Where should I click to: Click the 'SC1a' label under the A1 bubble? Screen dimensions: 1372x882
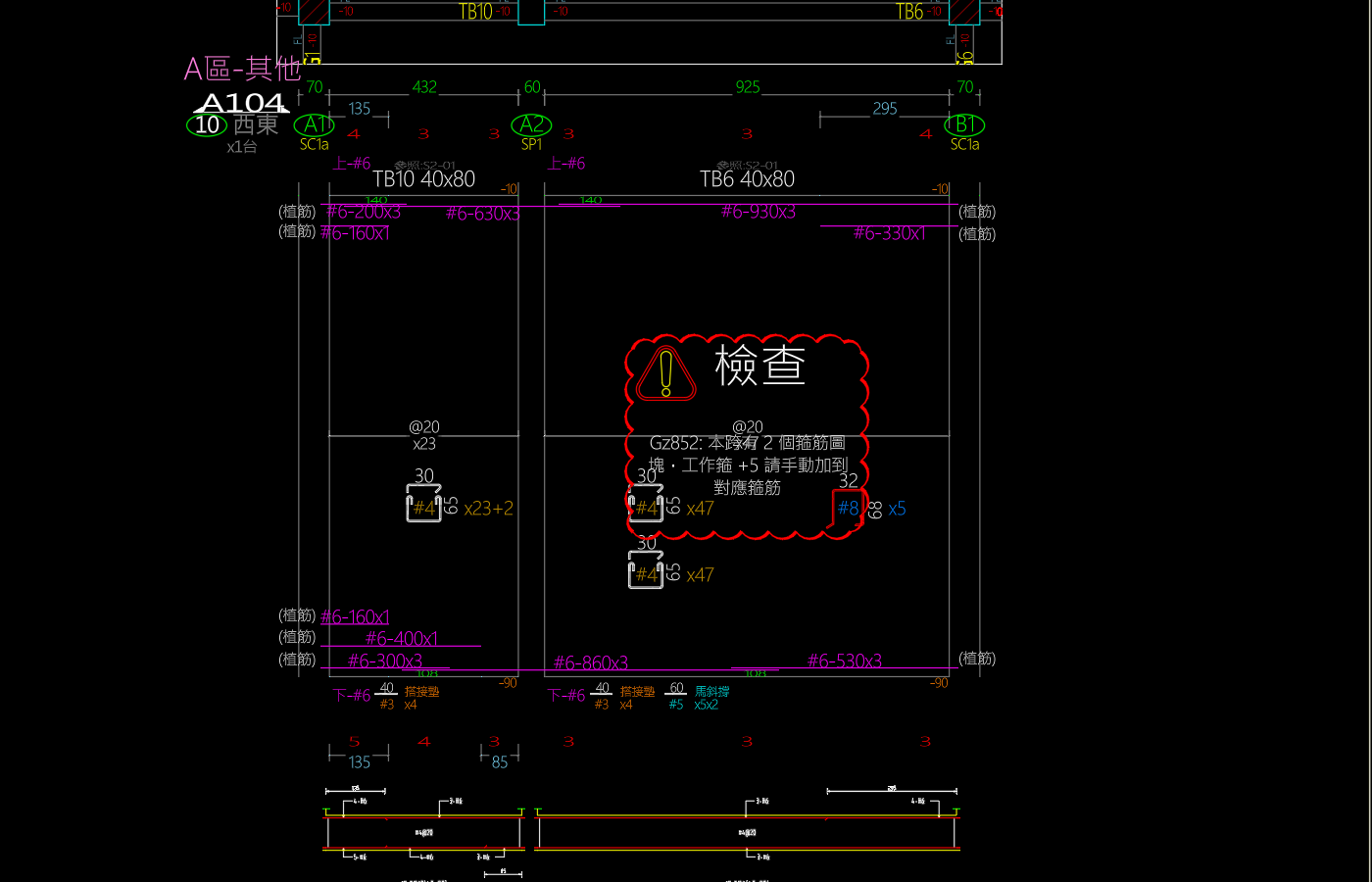click(315, 144)
